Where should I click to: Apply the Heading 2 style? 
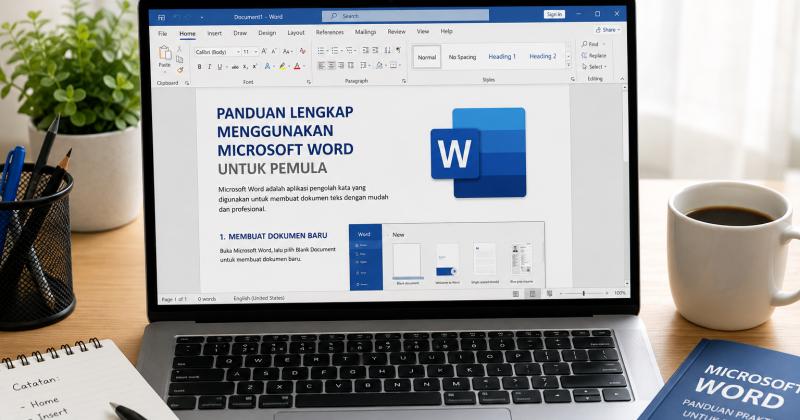coord(543,56)
